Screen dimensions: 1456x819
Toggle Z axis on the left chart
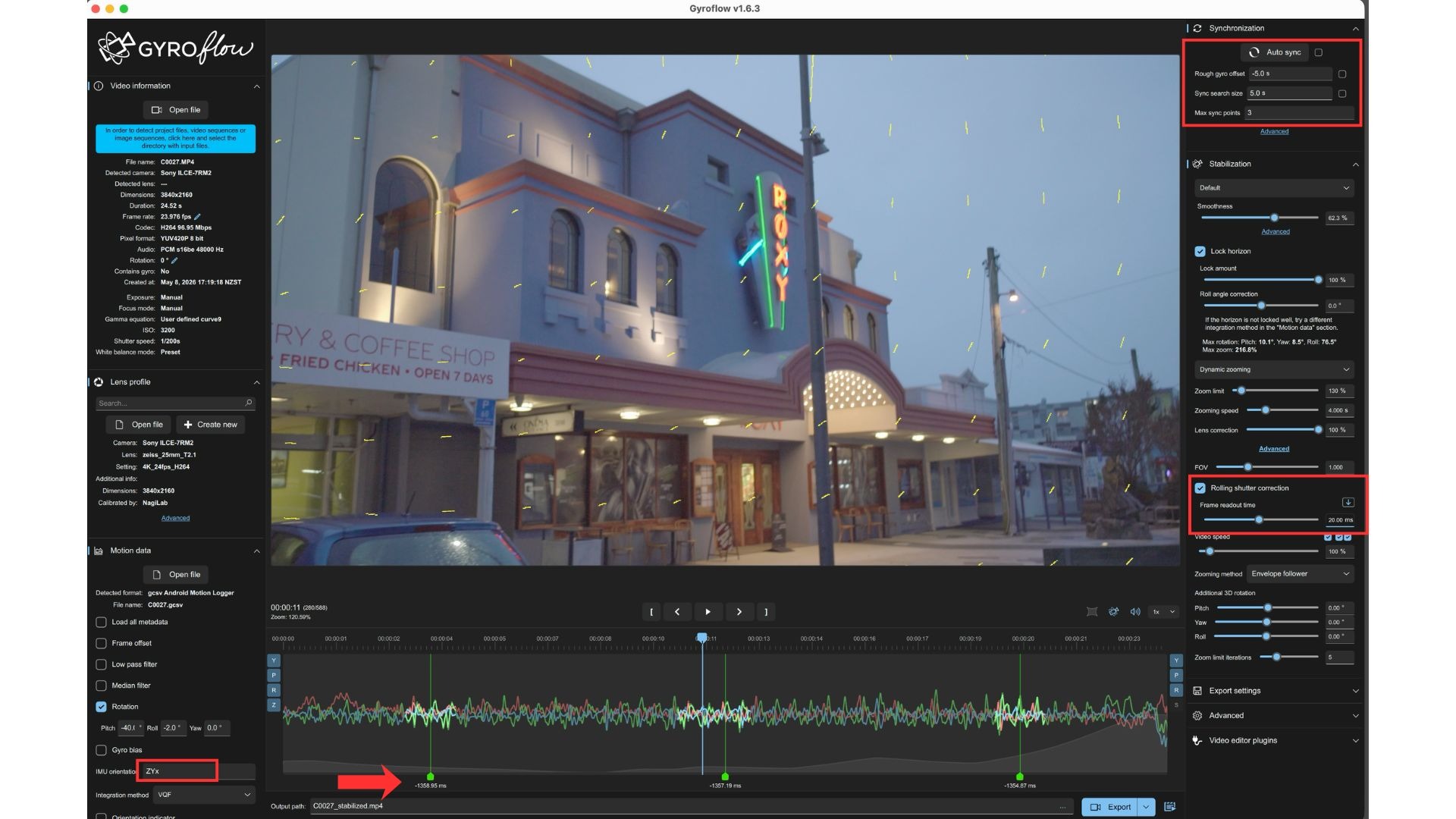tap(274, 705)
